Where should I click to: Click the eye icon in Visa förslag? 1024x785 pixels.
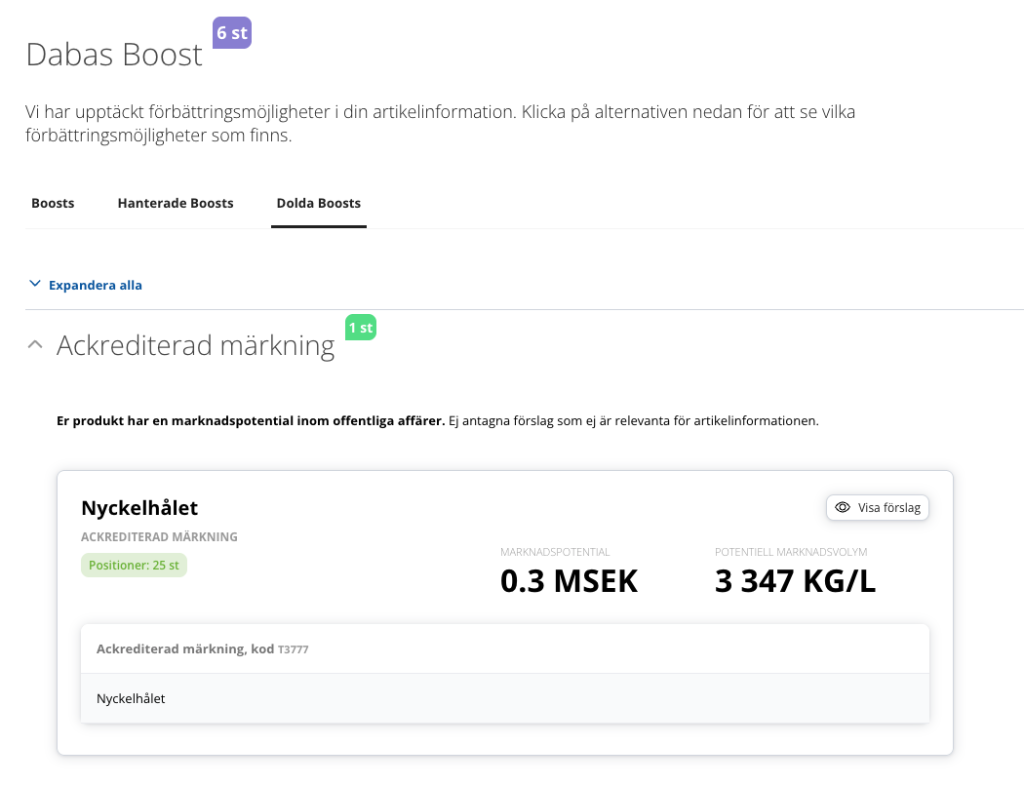(842, 507)
